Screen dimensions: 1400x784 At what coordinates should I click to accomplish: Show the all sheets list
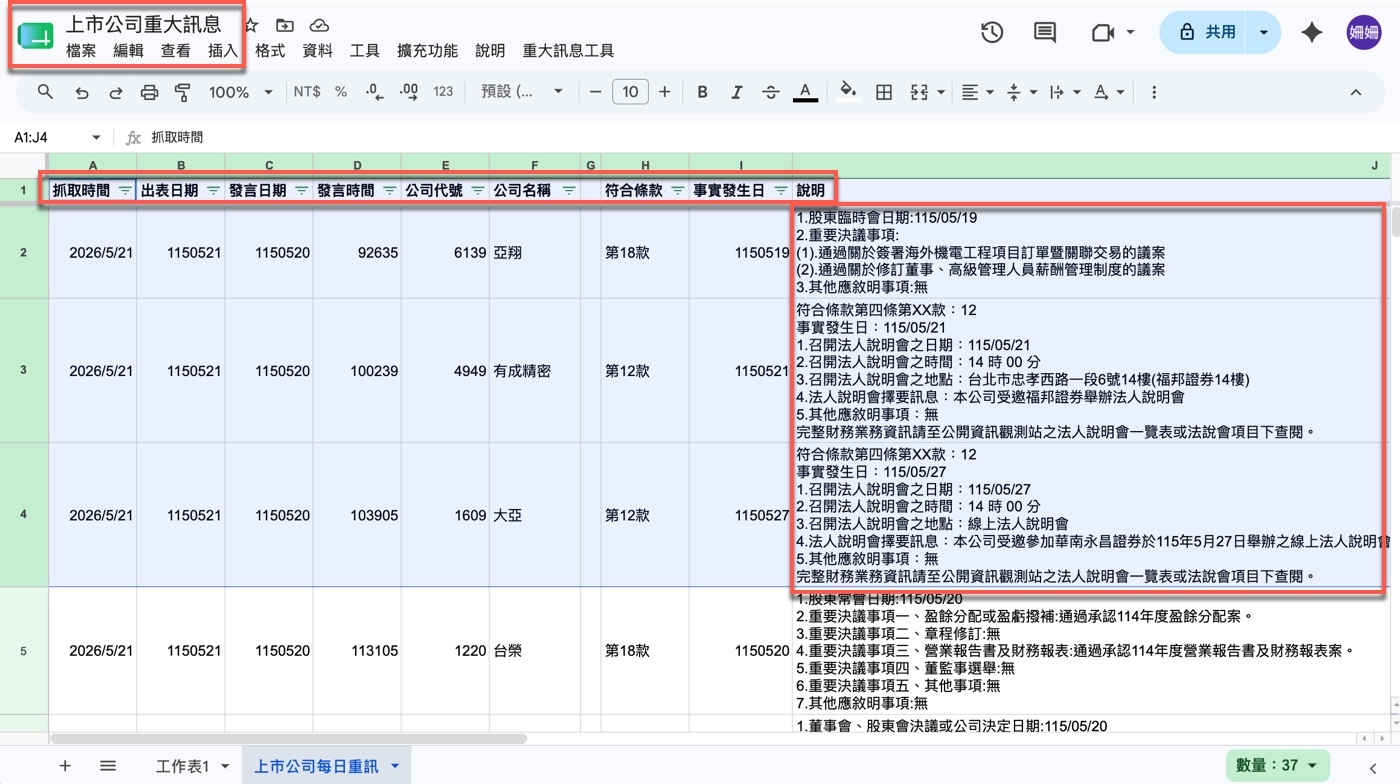click(x=108, y=766)
